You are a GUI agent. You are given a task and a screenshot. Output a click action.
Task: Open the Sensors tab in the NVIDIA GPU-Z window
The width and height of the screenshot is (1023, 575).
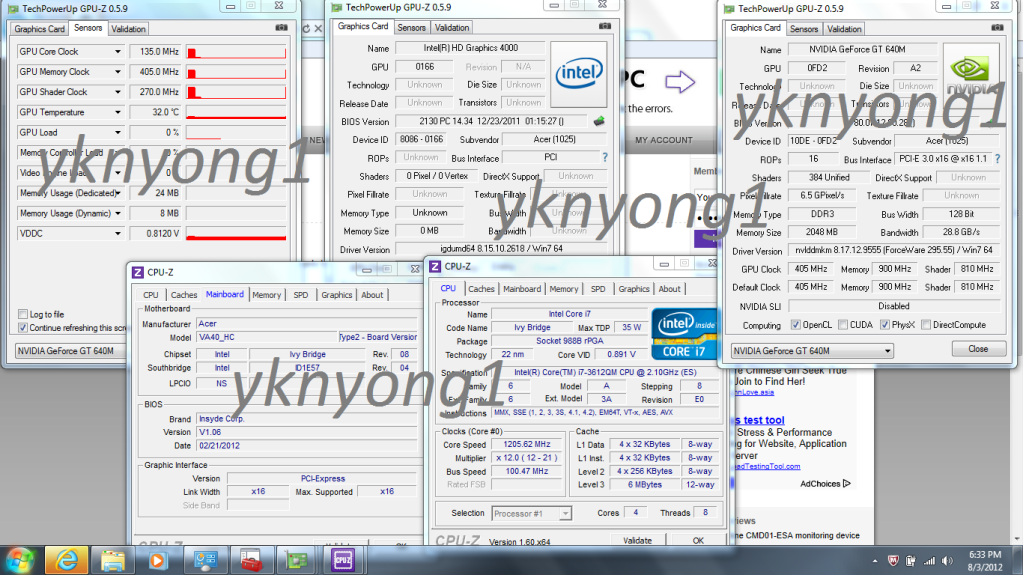pos(803,29)
